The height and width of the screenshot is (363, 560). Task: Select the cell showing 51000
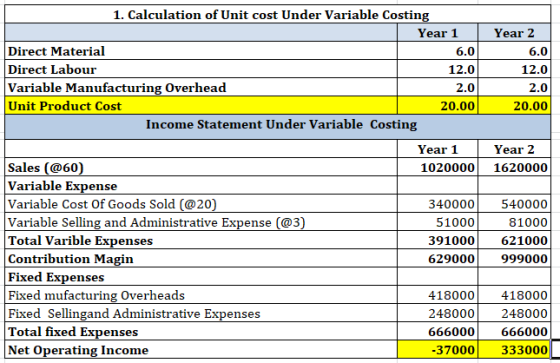438,222
